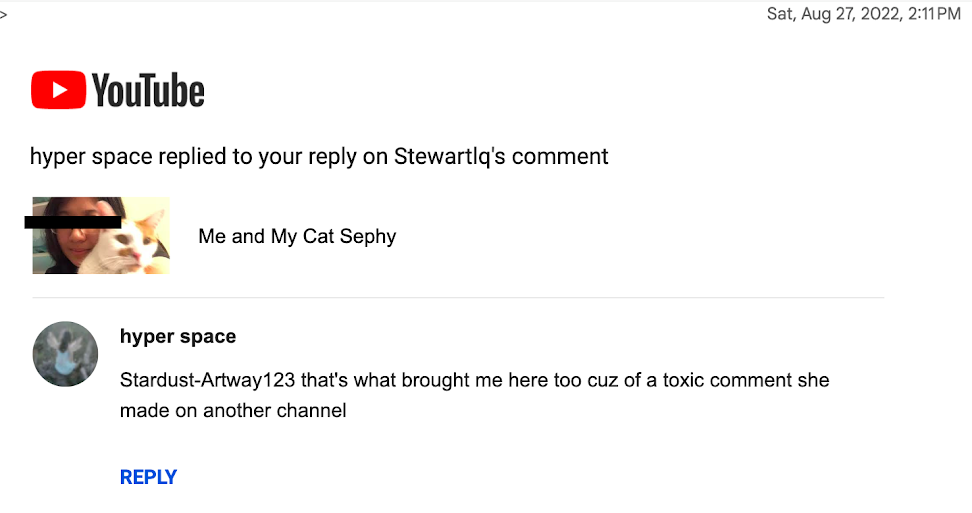Open the Me and My Cat Sephy thumbnail
This screenshot has width=972, height=513.
[x=100, y=236]
